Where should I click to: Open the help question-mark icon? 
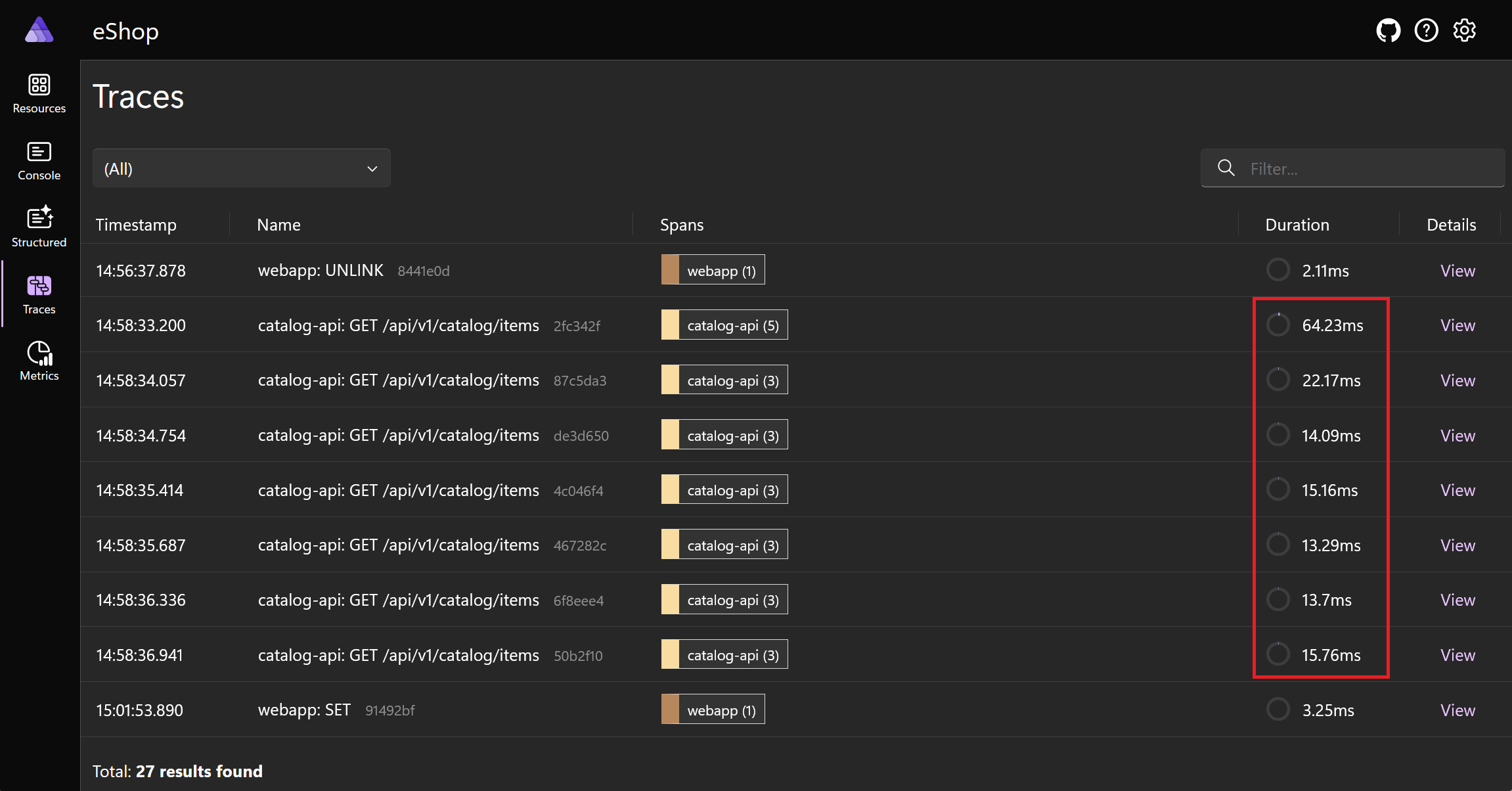coord(1426,30)
